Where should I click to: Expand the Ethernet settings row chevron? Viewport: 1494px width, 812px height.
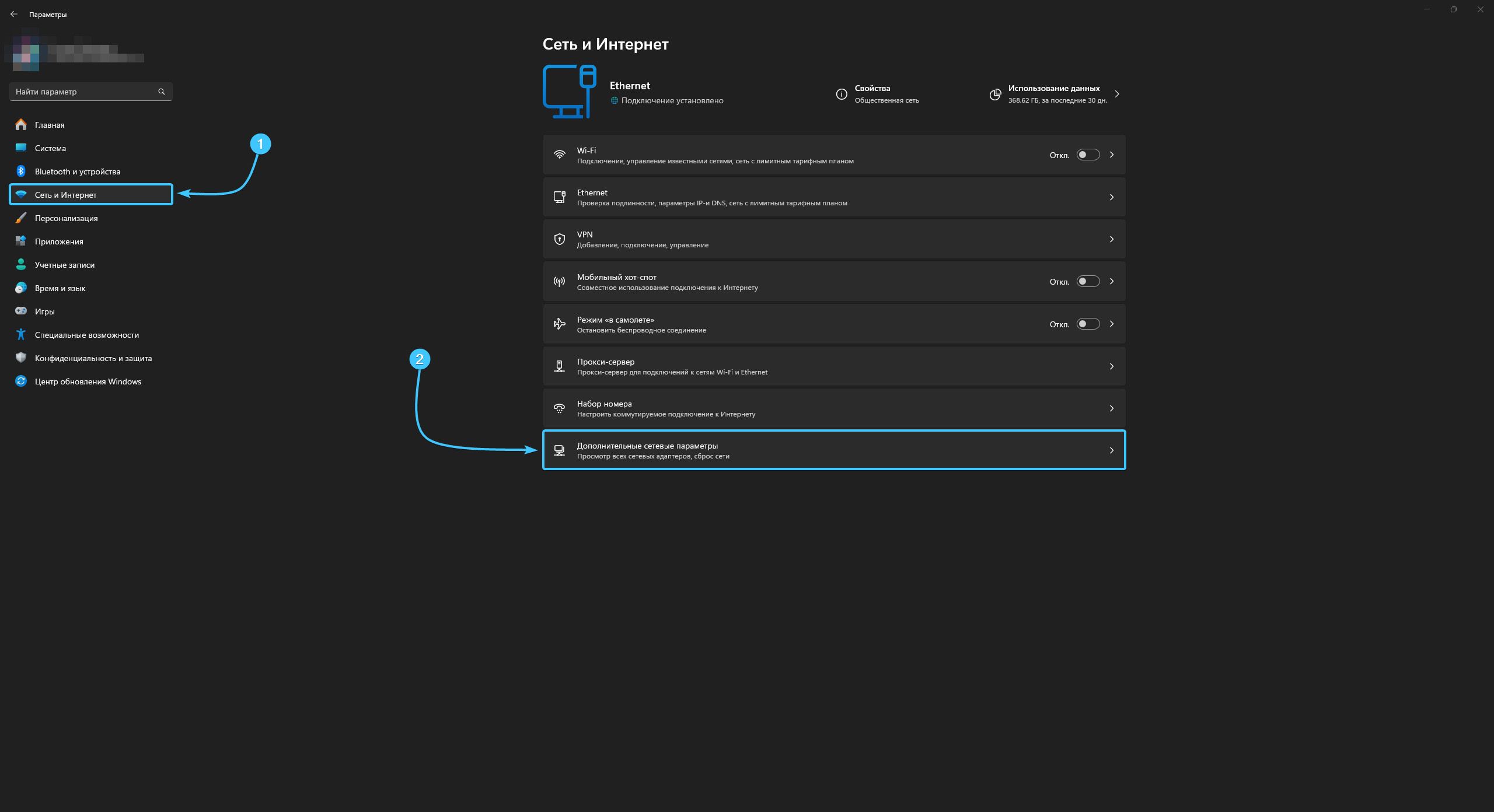[x=1111, y=197]
